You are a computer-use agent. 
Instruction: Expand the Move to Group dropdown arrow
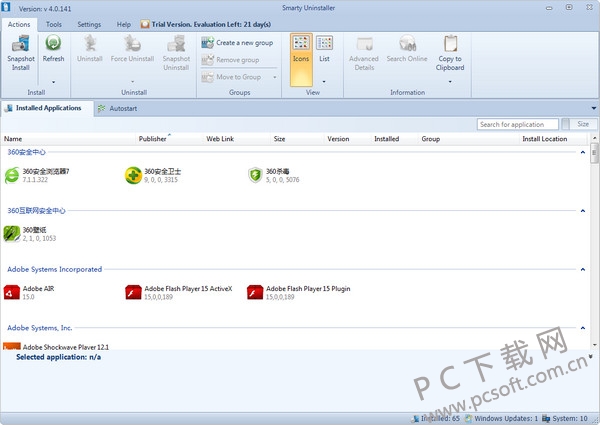(x=275, y=77)
